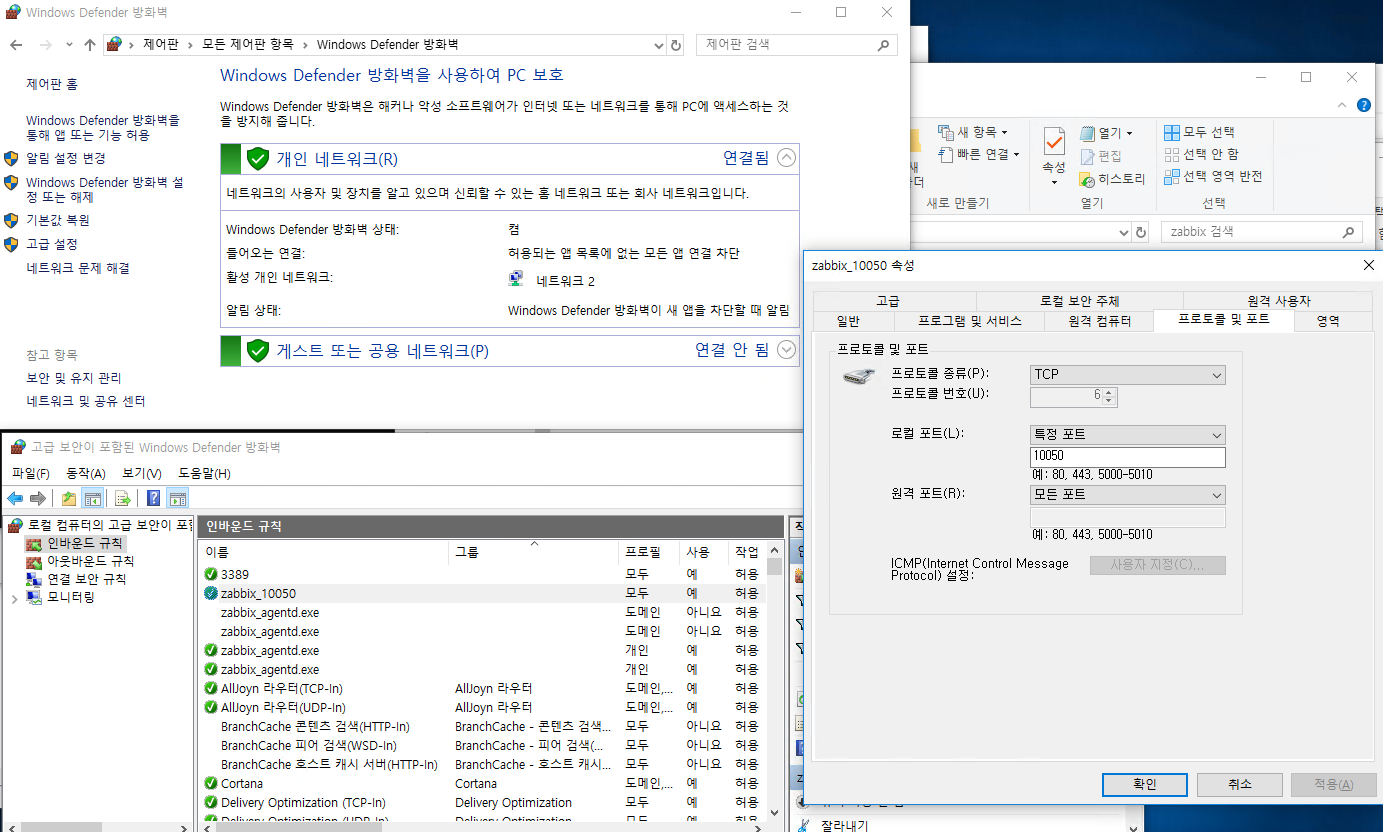Select 연결 보안 규칙 in the console tree

click(76, 579)
